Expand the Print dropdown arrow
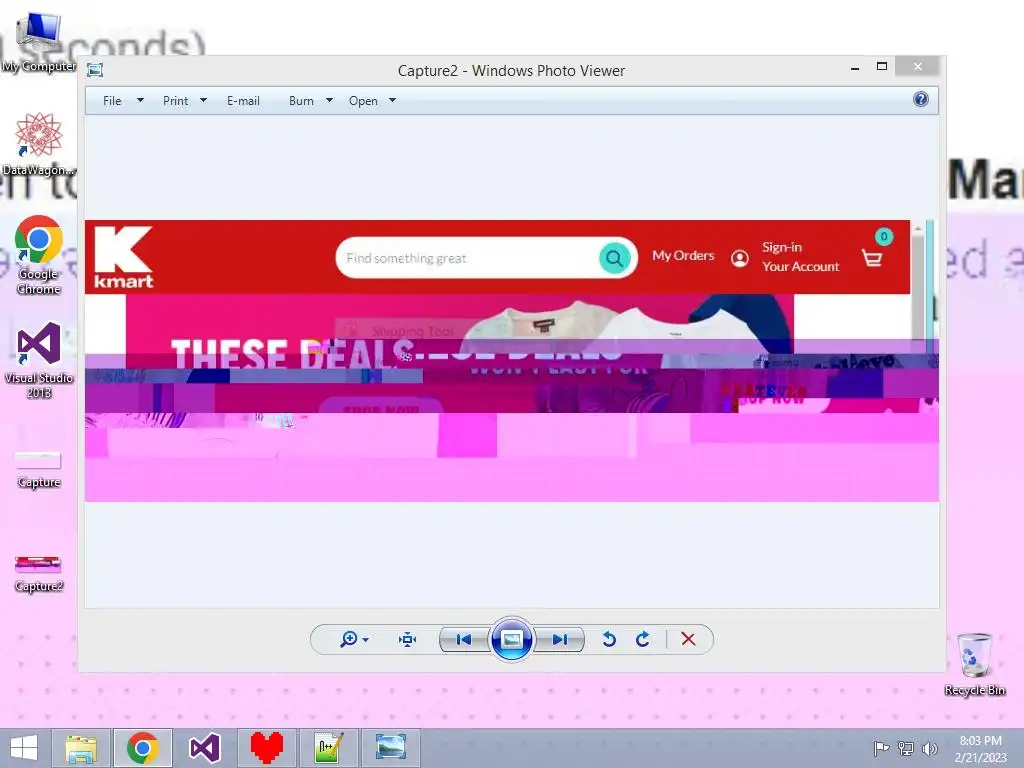The width and height of the screenshot is (1024, 768). click(203, 101)
